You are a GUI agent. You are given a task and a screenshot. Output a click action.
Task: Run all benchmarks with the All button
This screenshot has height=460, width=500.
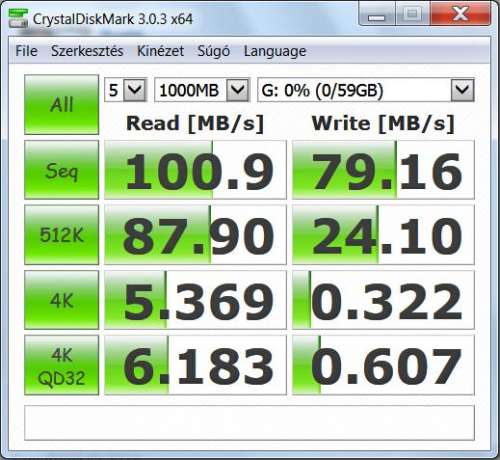pyautogui.click(x=62, y=104)
